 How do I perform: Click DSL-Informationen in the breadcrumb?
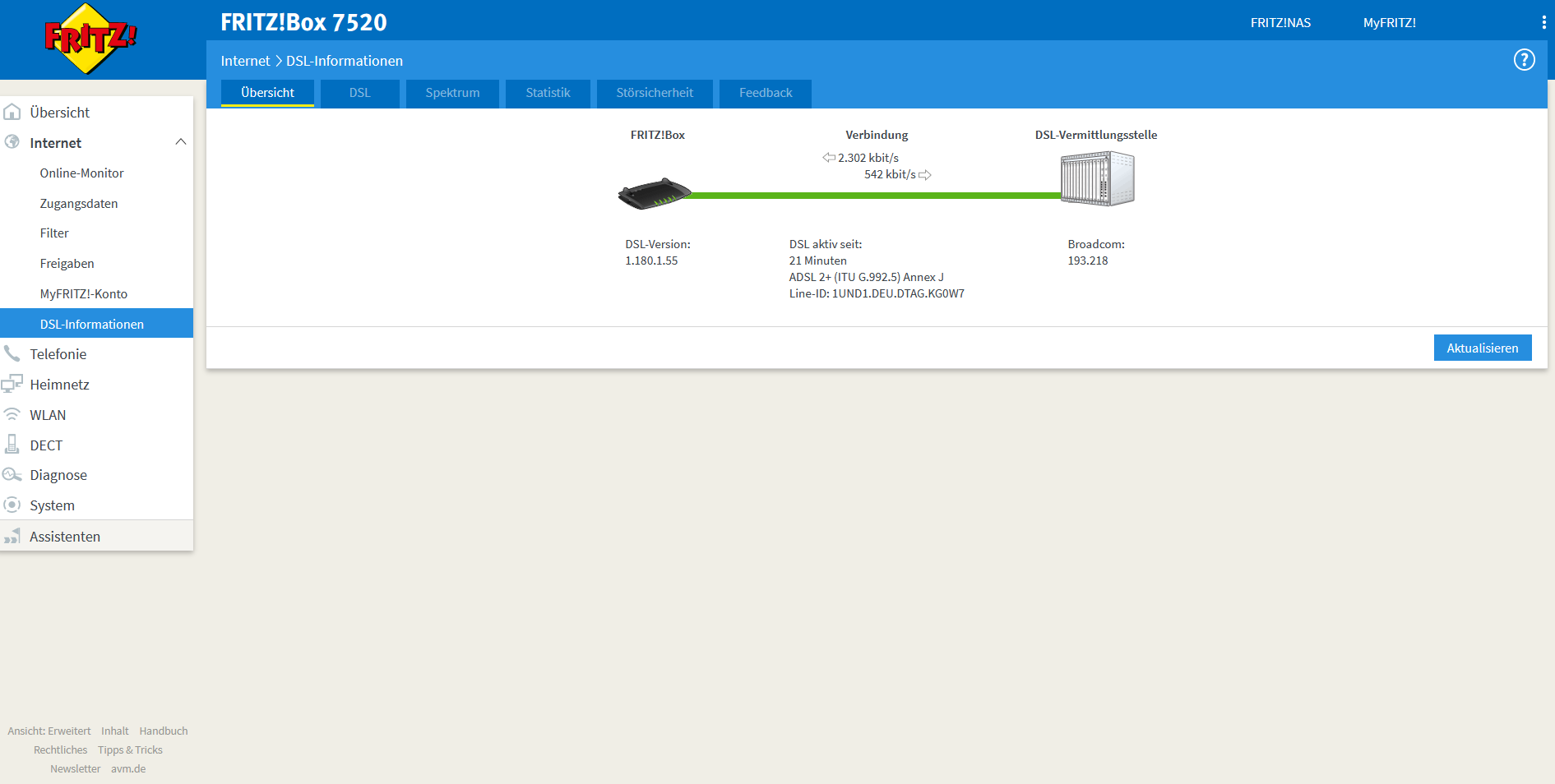345,61
